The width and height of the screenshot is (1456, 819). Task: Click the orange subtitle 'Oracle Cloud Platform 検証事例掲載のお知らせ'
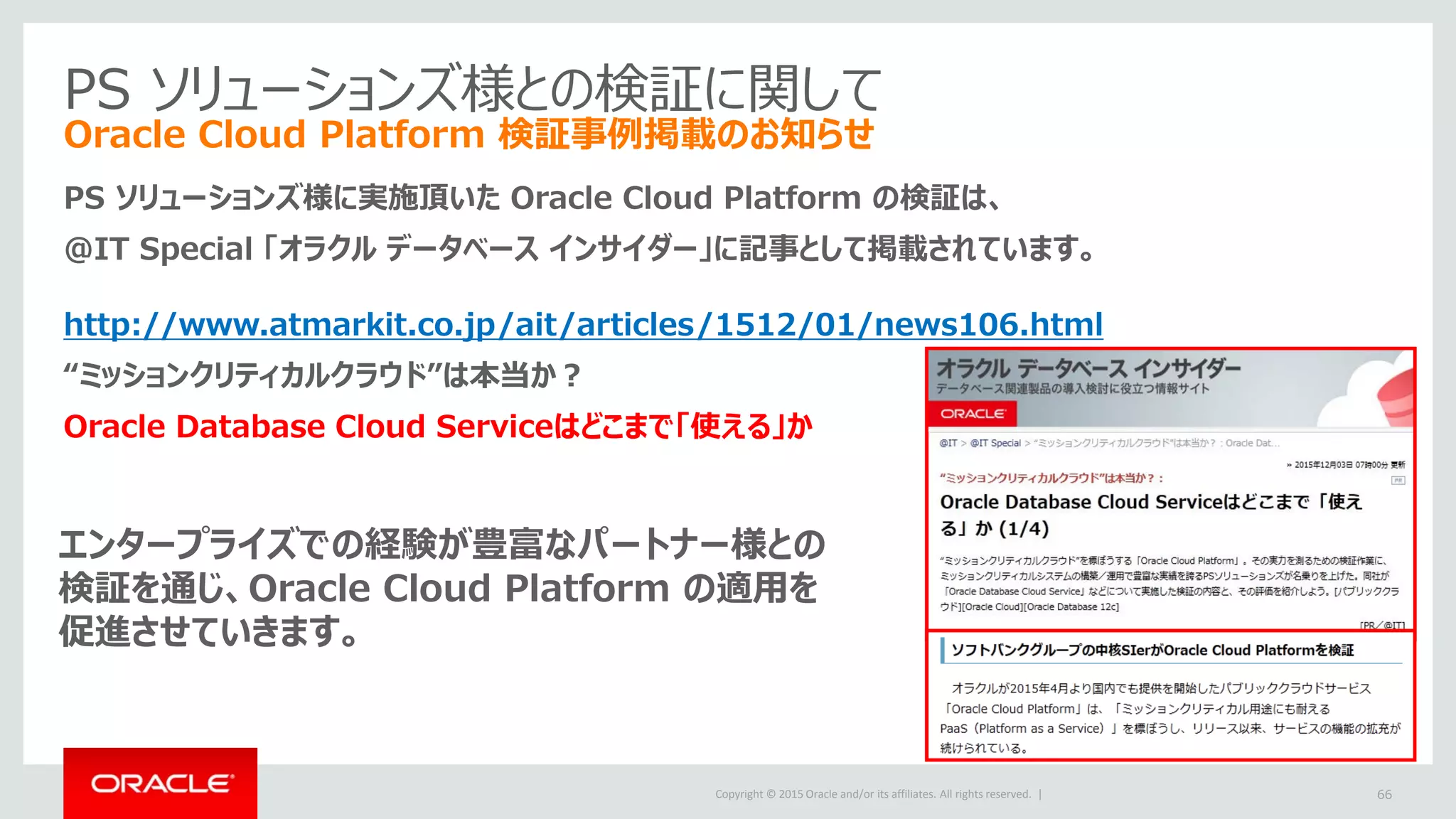[x=469, y=134]
